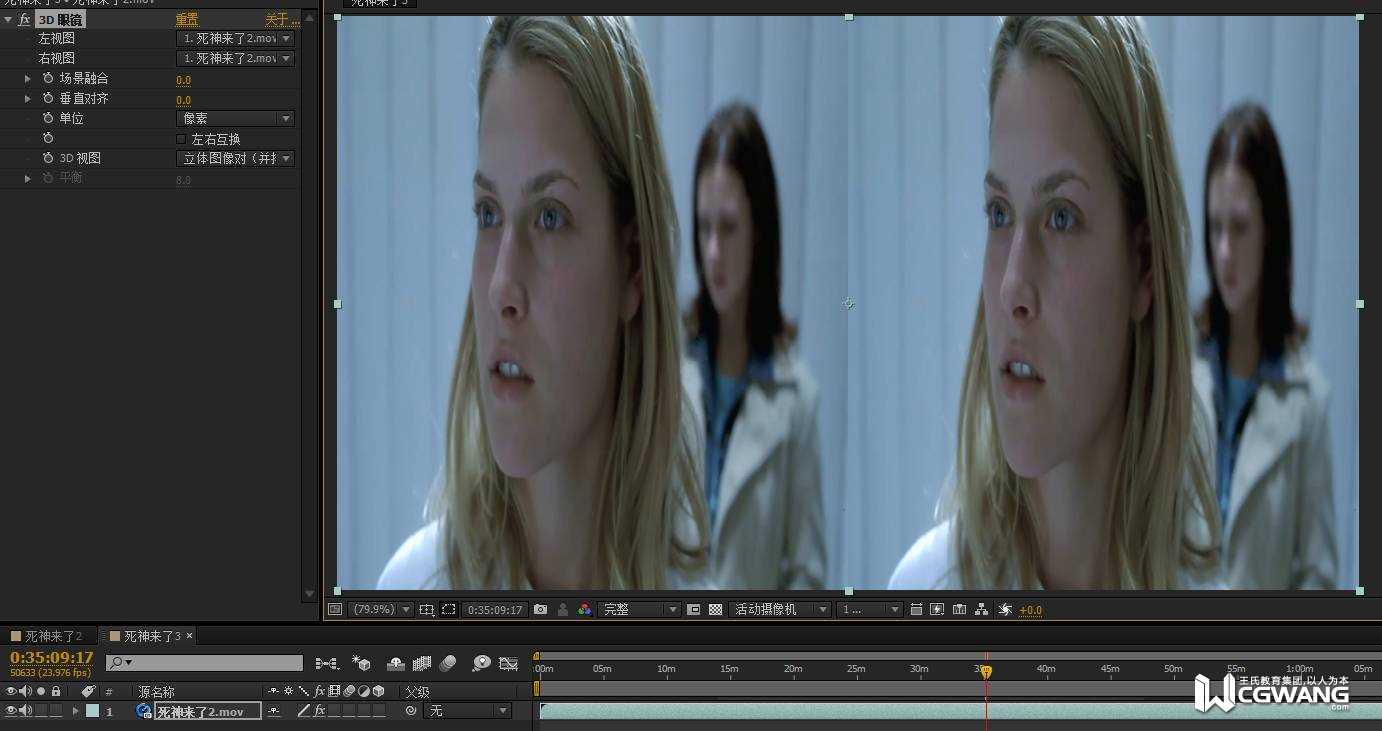Collapse the 3D 眼镜 effect group
Viewport: 1382px width, 731px height.
(x=8, y=19)
